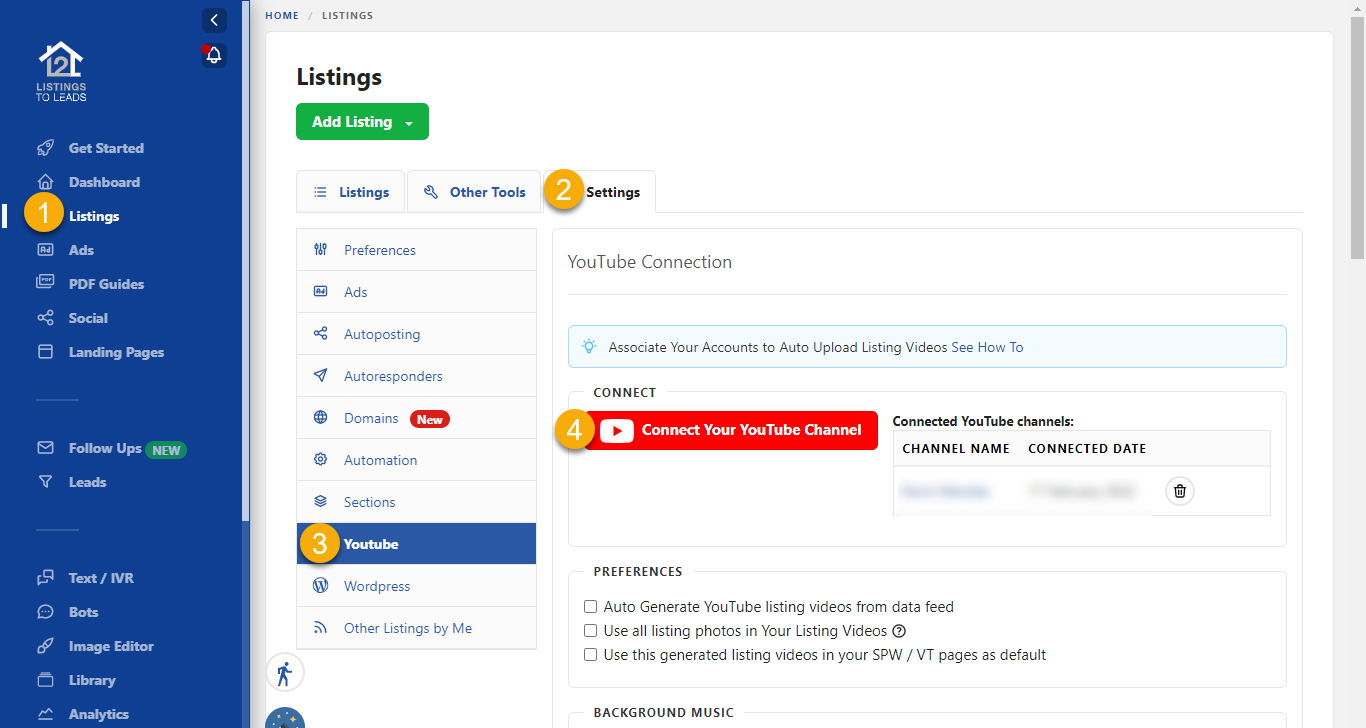
Task: Open the notifications bell
Action: [x=214, y=56]
